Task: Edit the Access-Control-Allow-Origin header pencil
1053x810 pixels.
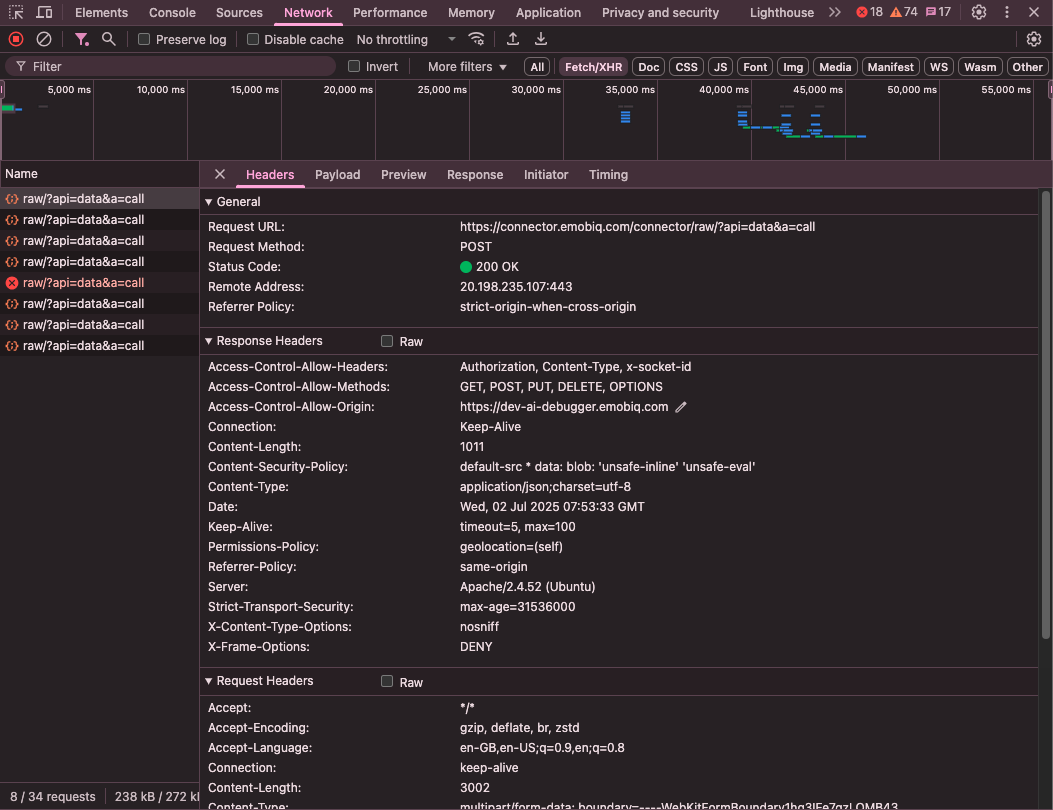Action: pyautogui.click(x=682, y=407)
